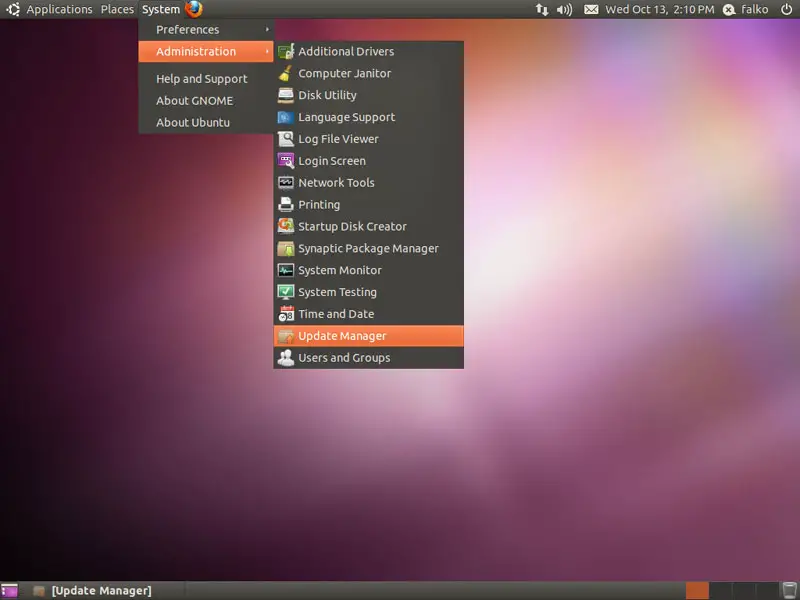Click the Language Support flag icon
This screenshot has height=600, width=800.
point(286,117)
